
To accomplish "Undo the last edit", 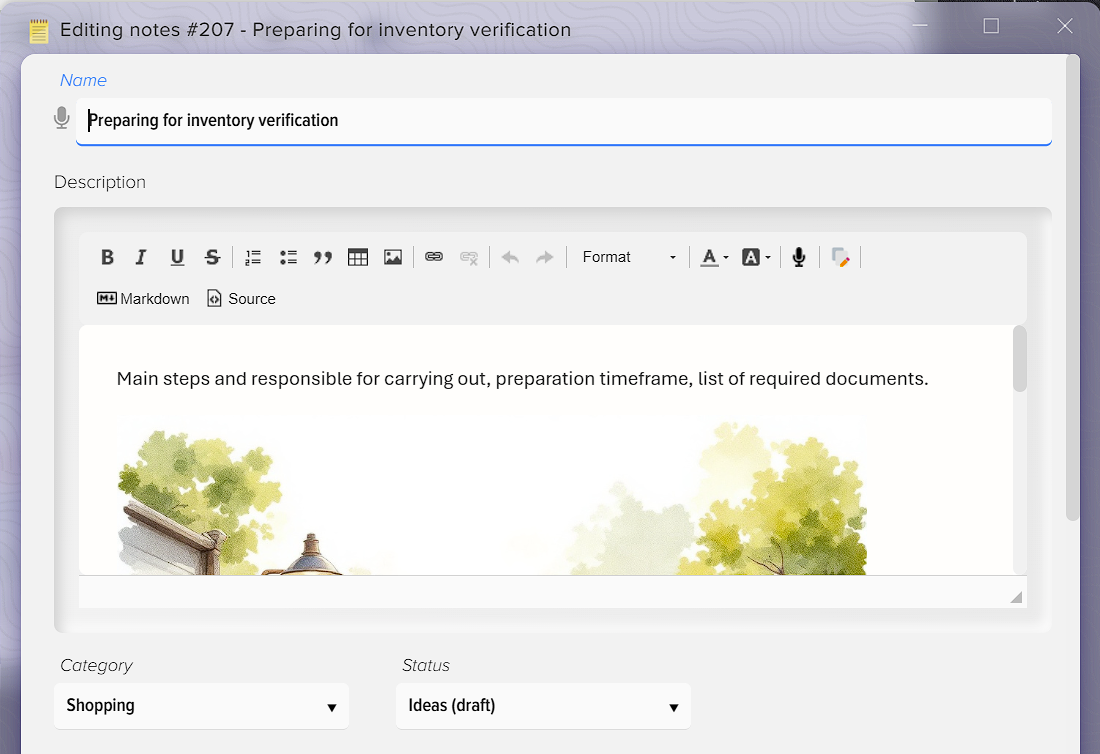I will click(510, 257).
